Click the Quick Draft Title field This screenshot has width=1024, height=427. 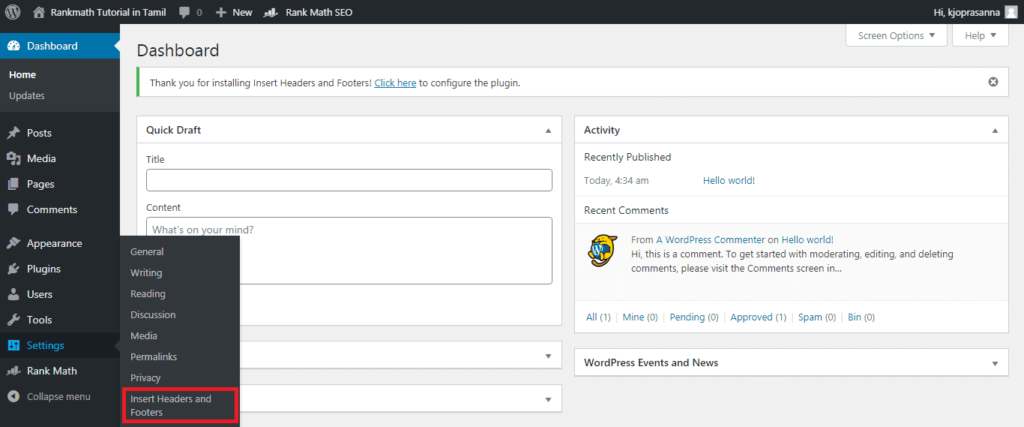point(349,180)
